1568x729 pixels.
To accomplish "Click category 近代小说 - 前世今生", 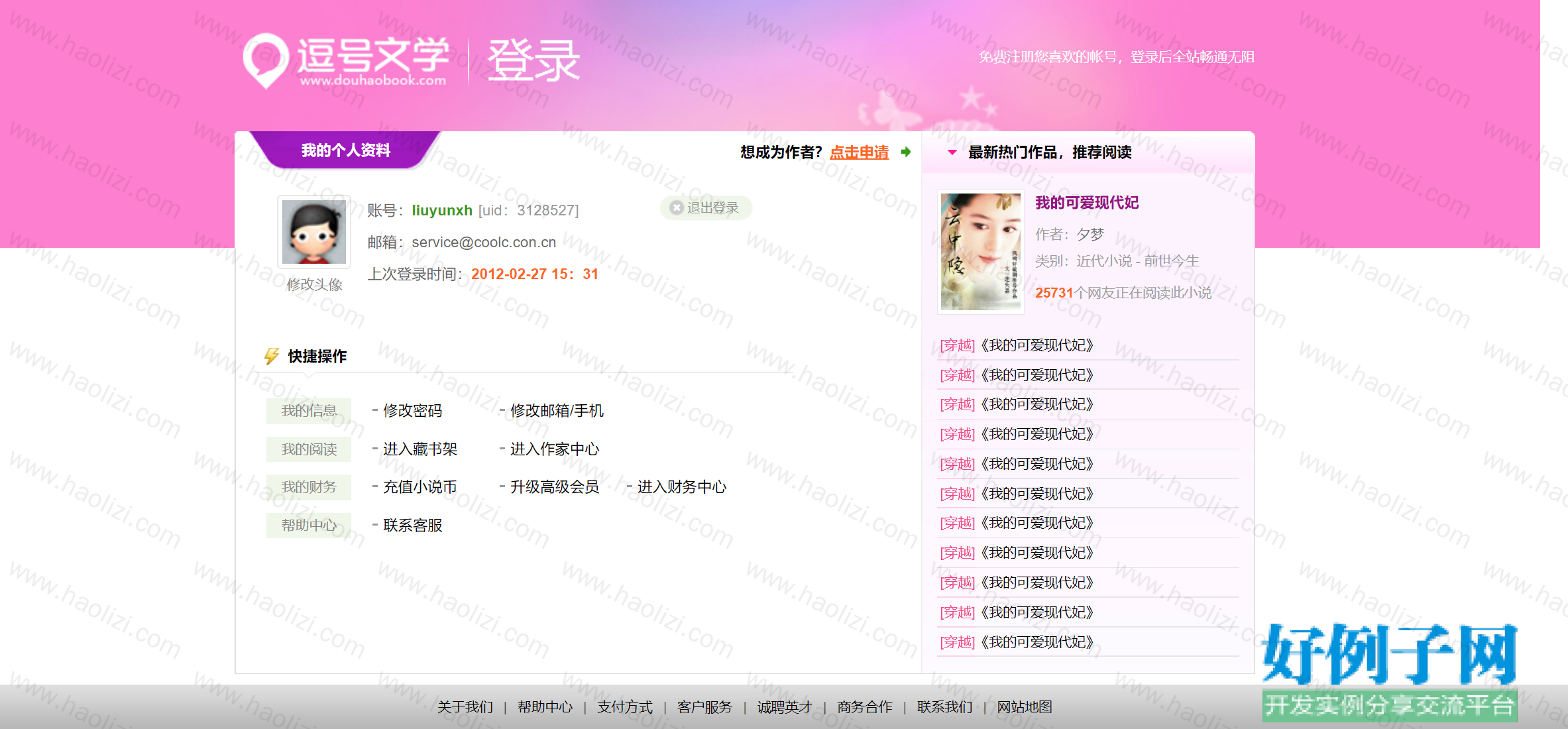I will [x=1138, y=261].
